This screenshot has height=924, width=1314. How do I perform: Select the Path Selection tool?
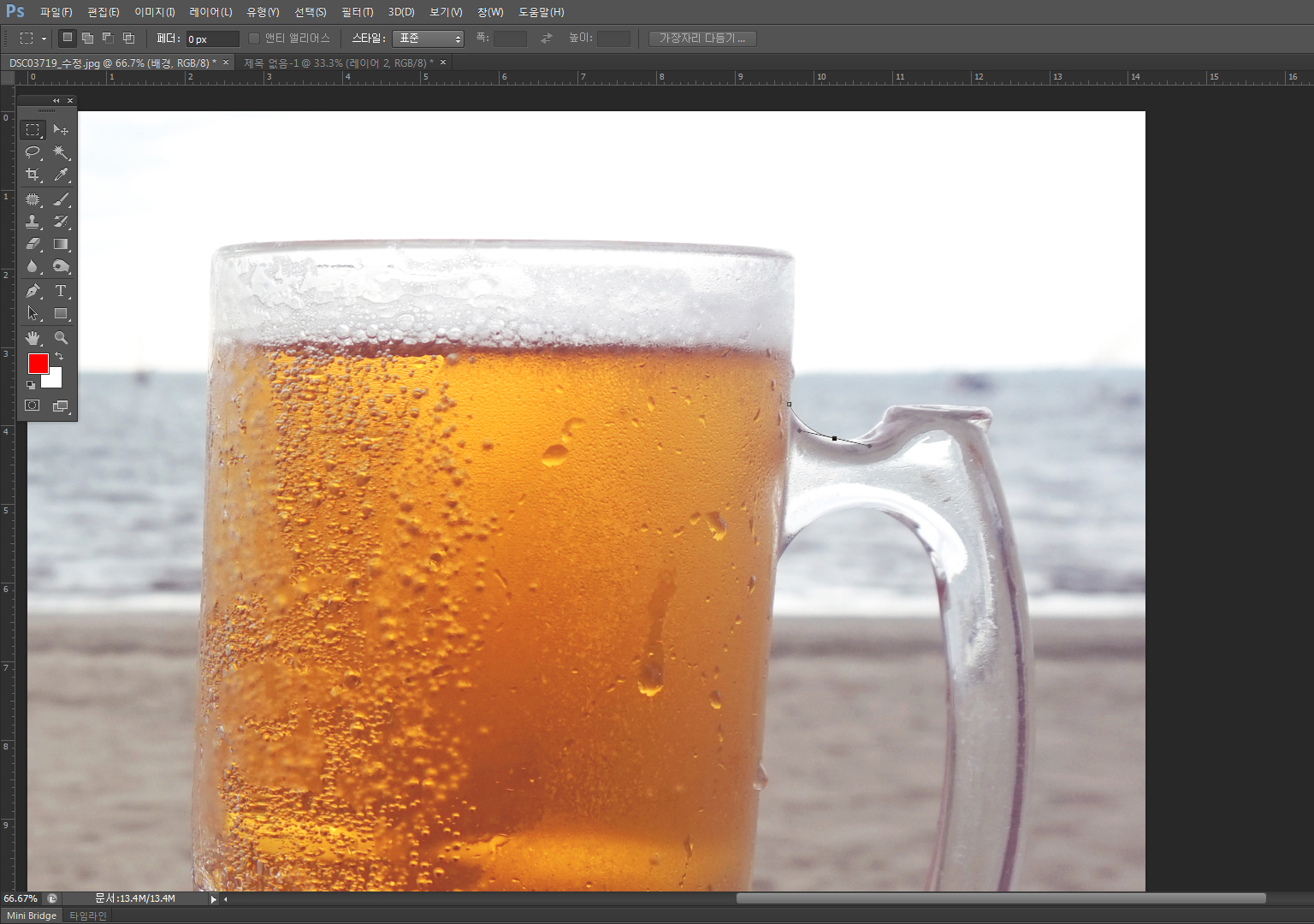(x=33, y=313)
